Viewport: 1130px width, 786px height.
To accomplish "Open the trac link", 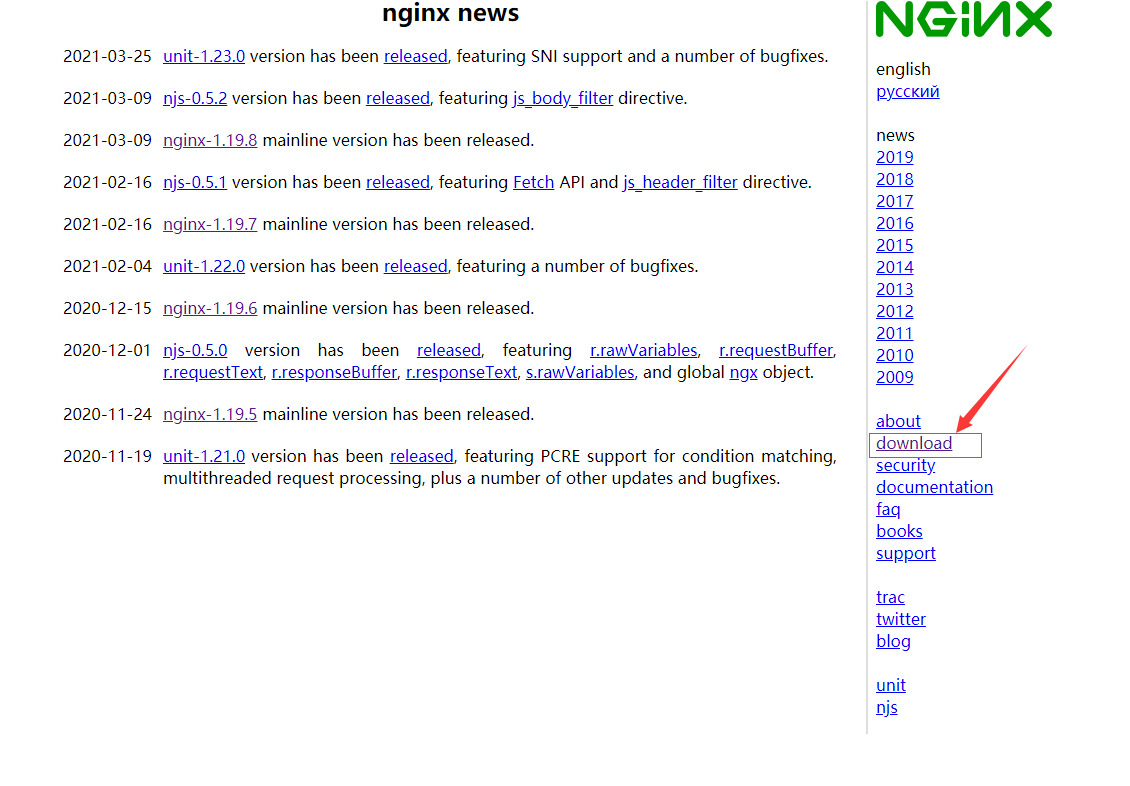I will click(890, 597).
